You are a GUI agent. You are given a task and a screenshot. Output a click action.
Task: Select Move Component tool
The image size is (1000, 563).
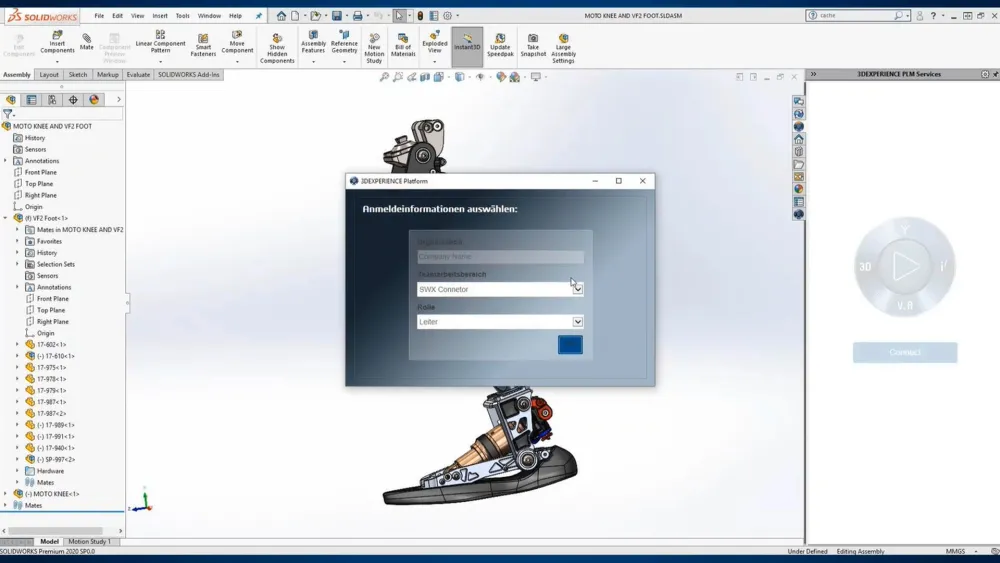coord(237,43)
